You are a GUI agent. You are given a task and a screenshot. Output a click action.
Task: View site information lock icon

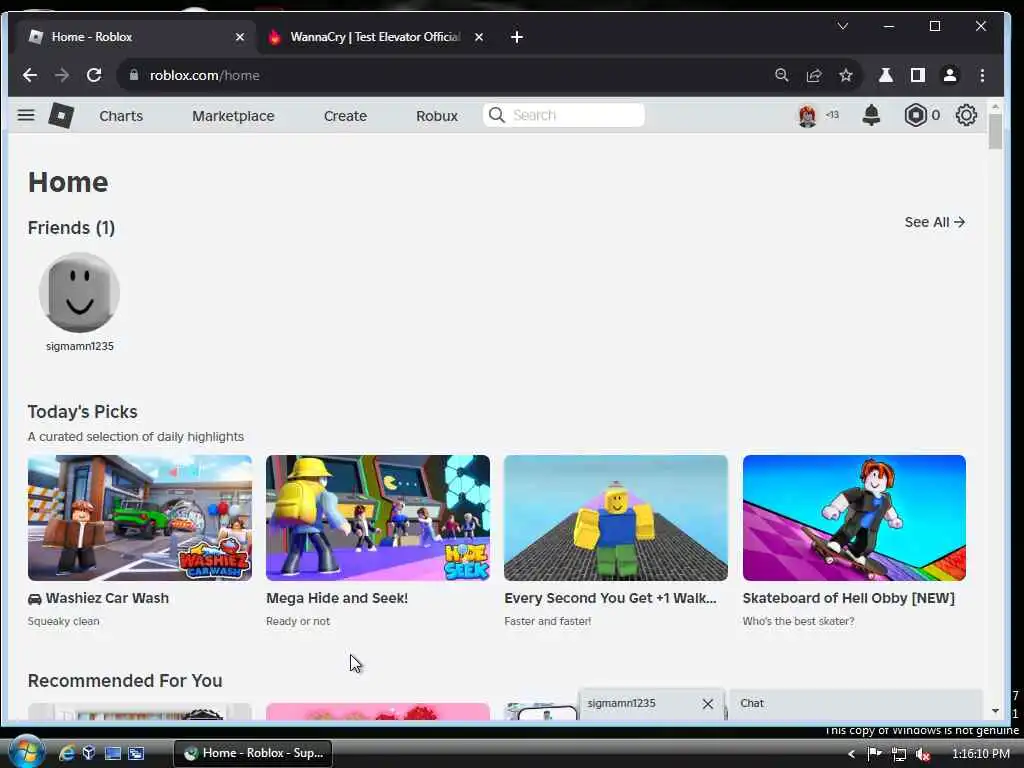(134, 75)
